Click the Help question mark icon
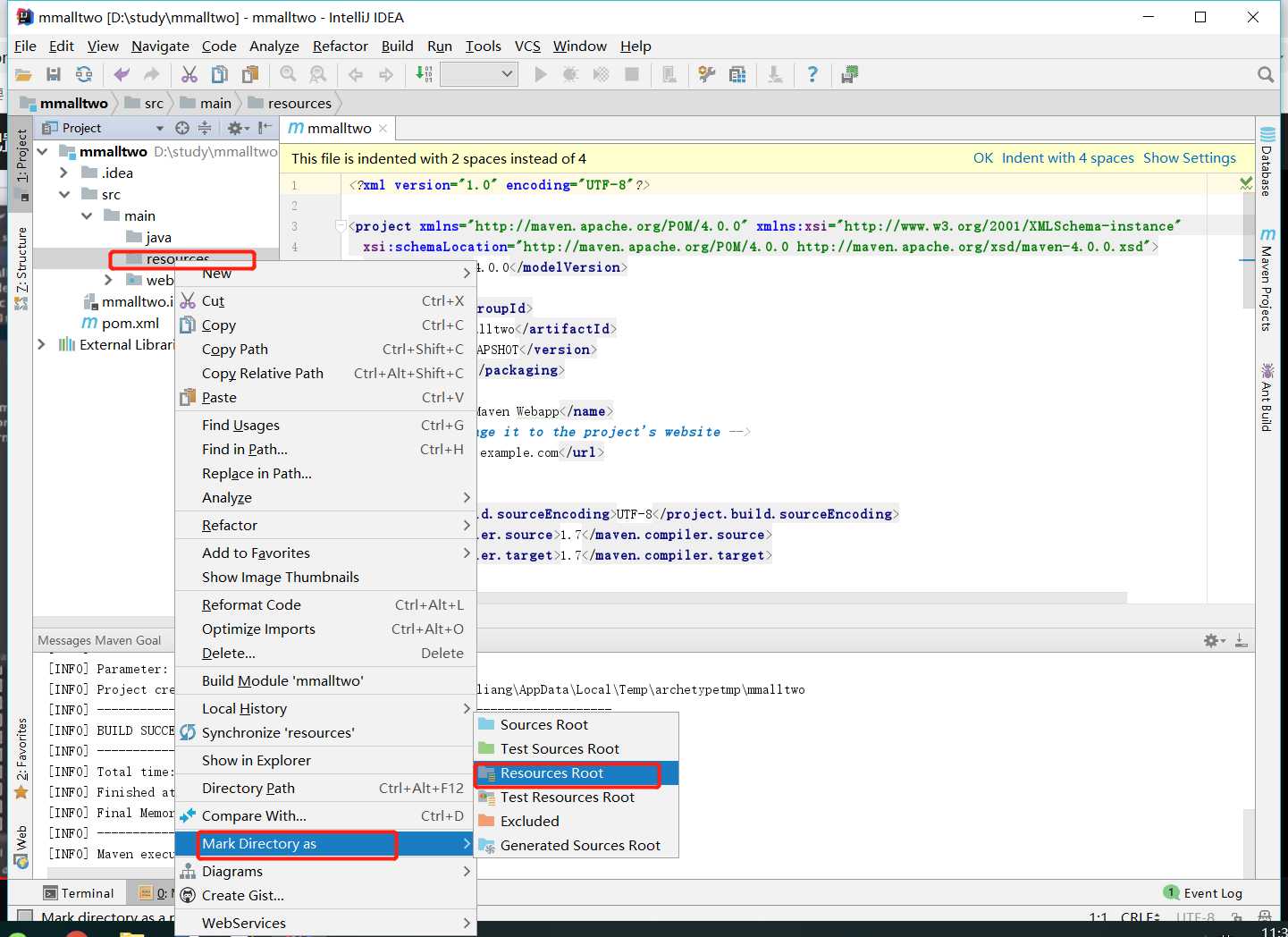 812,75
